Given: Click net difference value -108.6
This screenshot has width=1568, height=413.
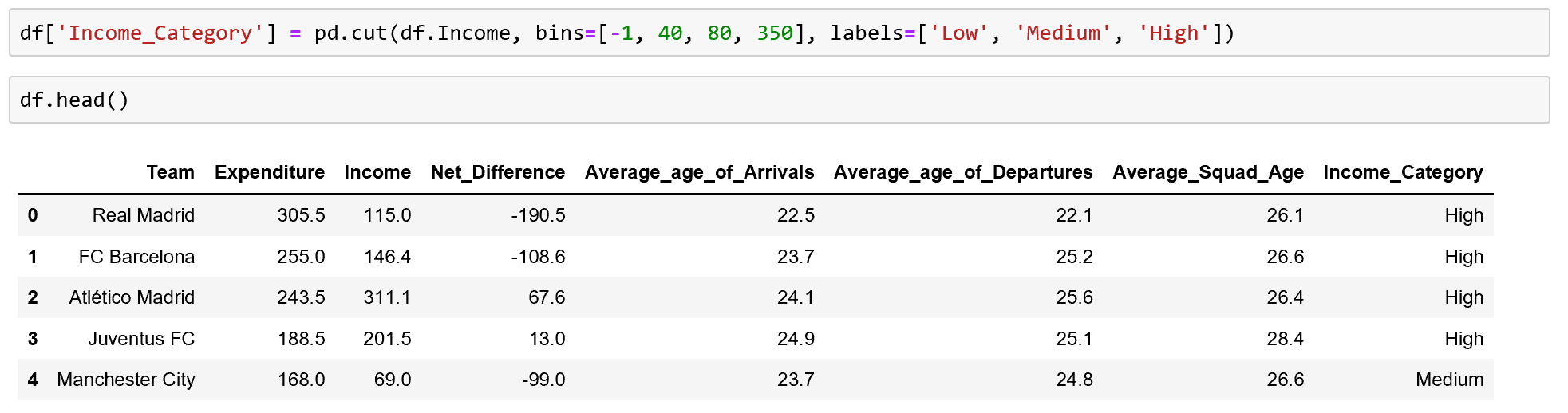Looking at the screenshot, I should (x=538, y=257).
